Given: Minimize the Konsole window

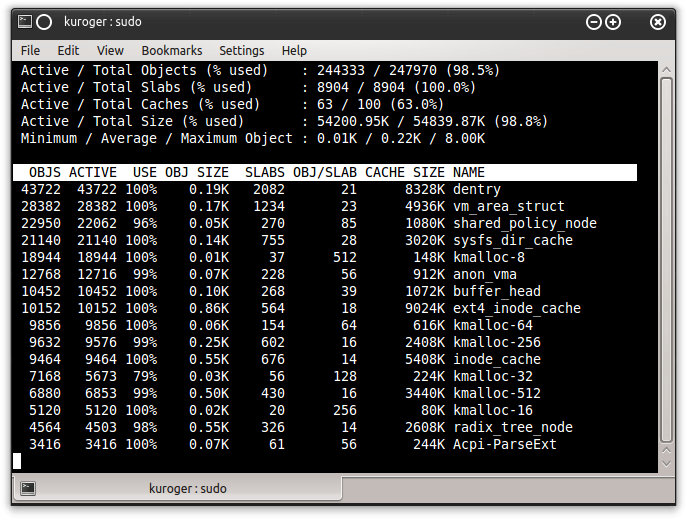Looking at the screenshot, I should 594,22.
